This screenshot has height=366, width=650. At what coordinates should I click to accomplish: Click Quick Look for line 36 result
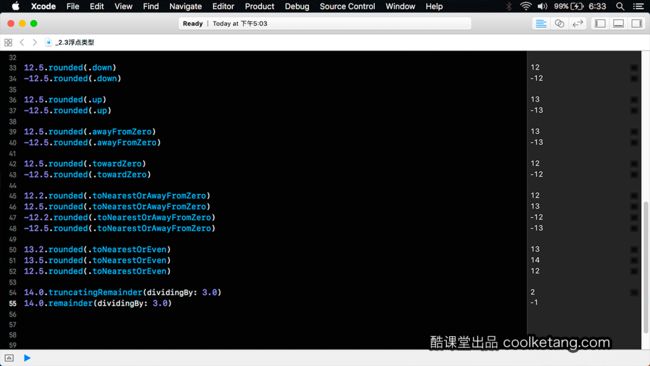pos(634,99)
